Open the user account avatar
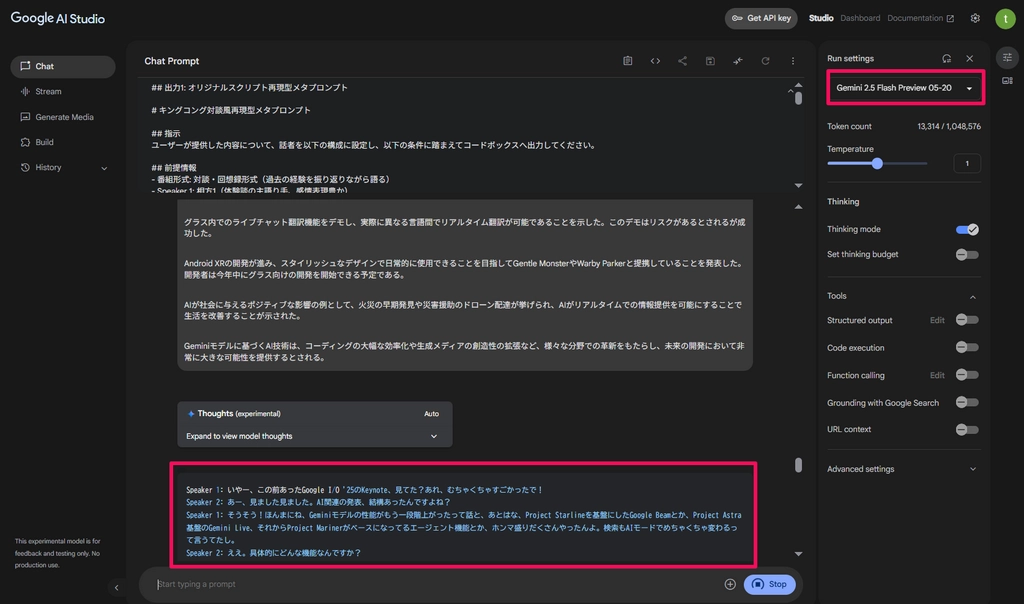 coord(1005,19)
